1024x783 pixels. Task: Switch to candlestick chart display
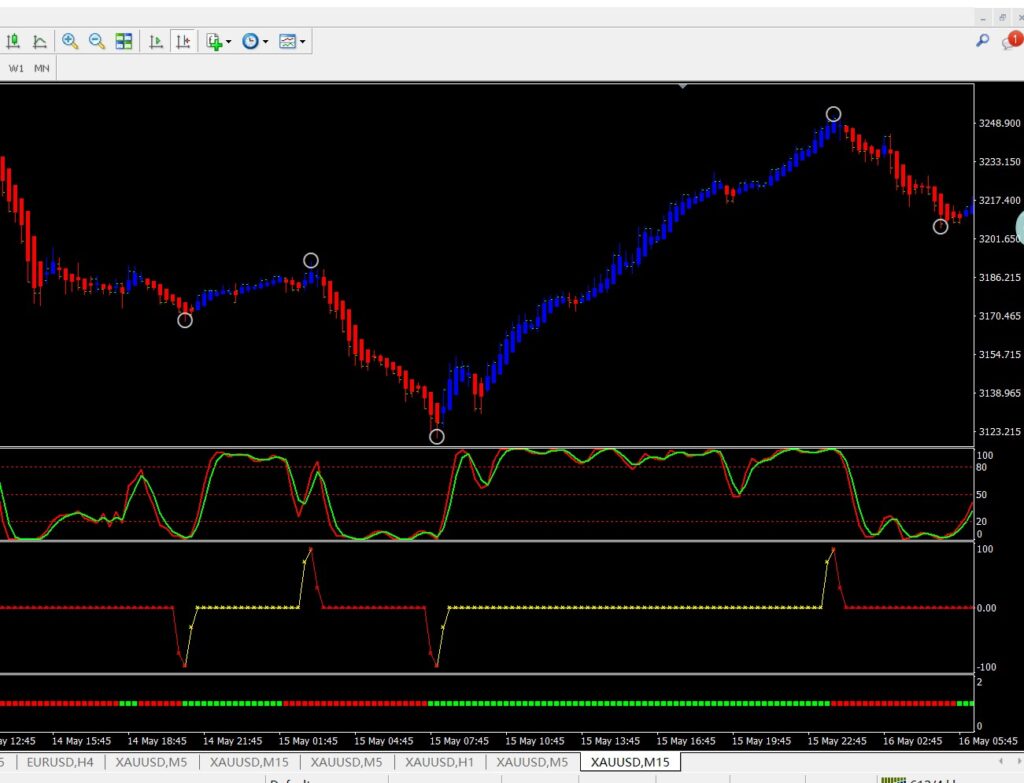point(12,42)
